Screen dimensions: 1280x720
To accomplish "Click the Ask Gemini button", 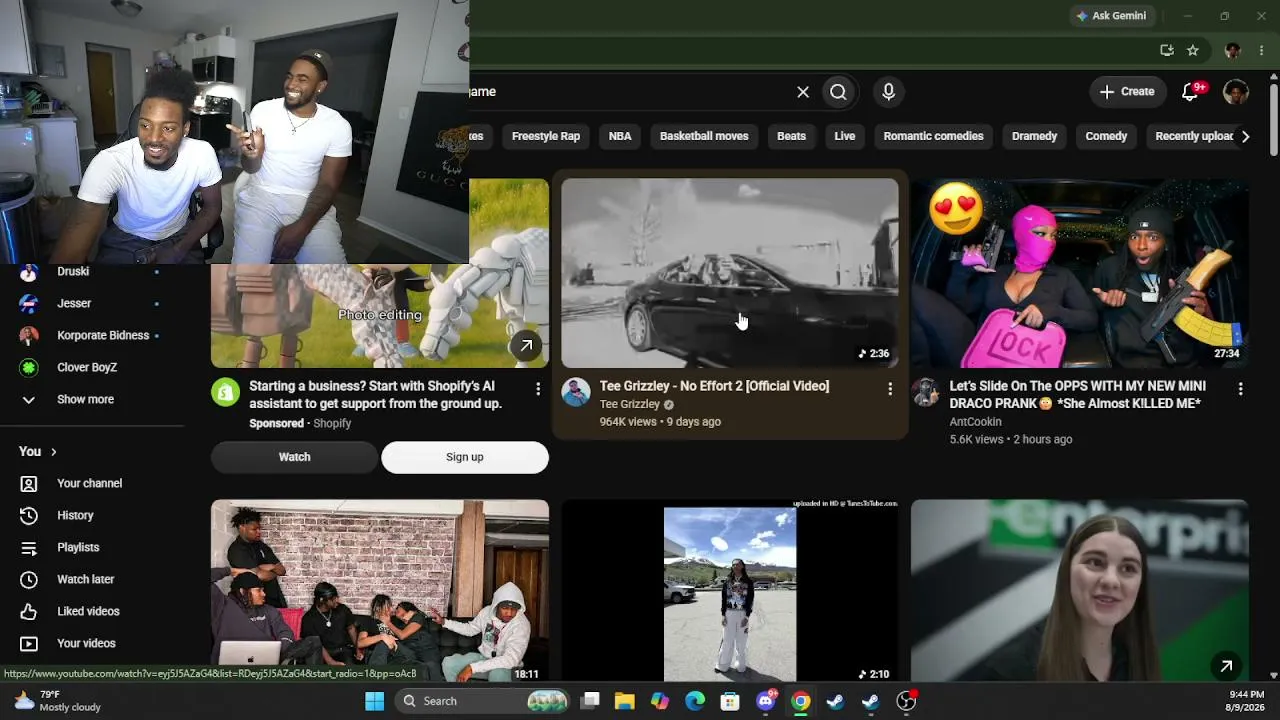I will (1112, 16).
